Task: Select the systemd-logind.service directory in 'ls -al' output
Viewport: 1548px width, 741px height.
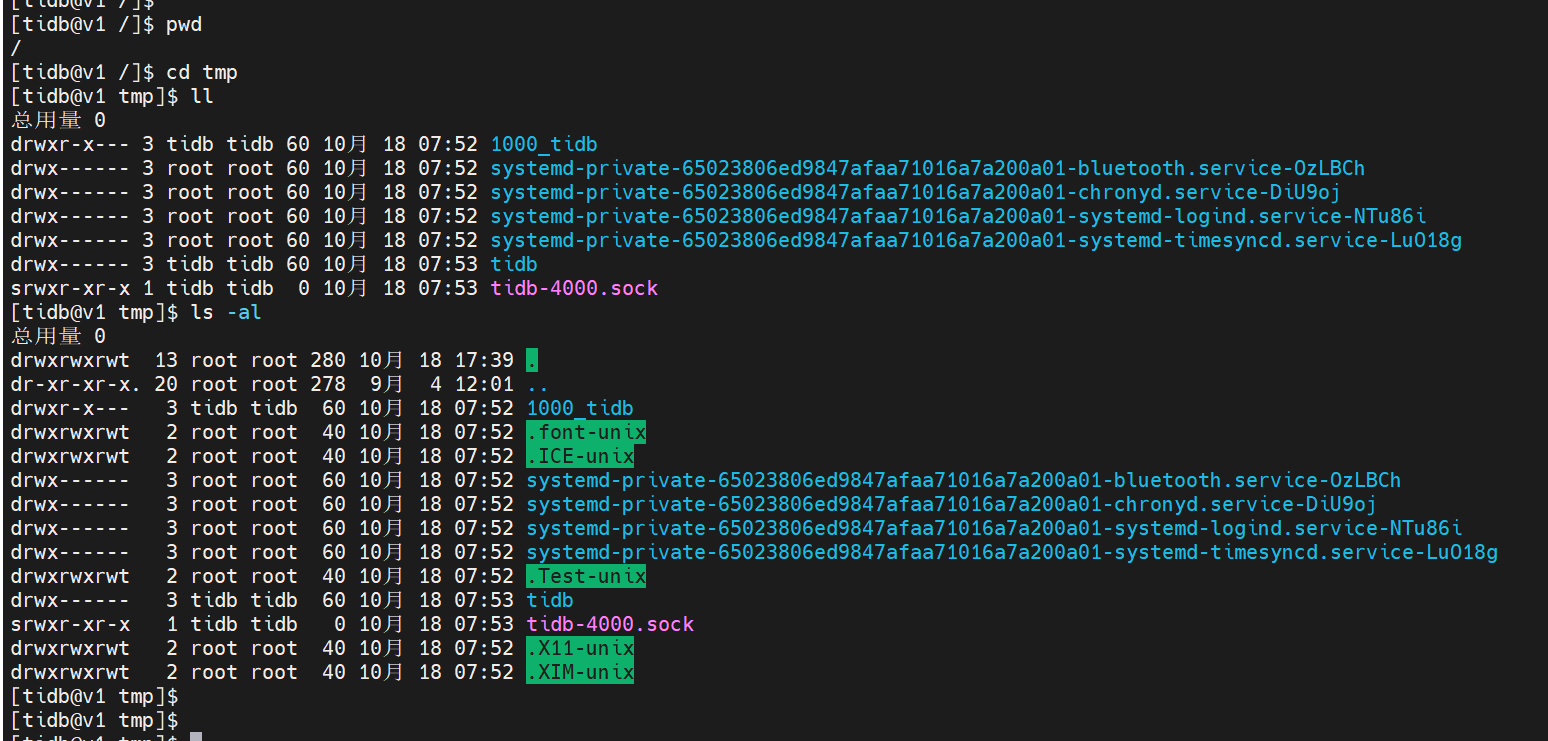Action: [993, 528]
